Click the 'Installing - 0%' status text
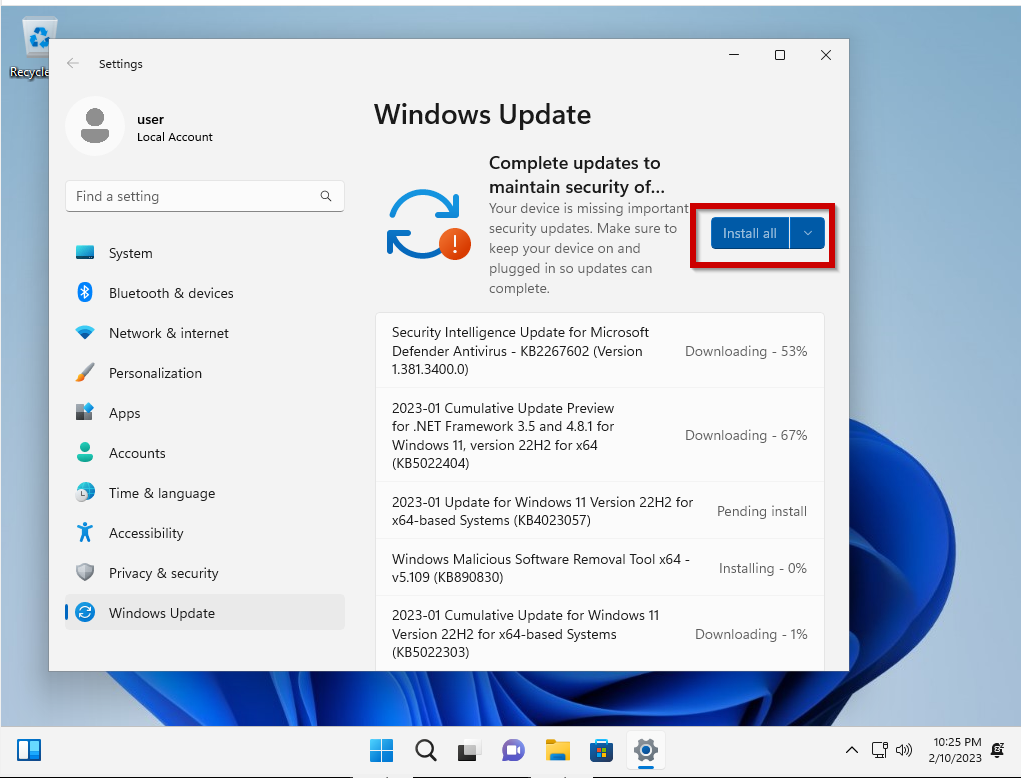The height and width of the screenshot is (778, 1021). [x=762, y=568]
